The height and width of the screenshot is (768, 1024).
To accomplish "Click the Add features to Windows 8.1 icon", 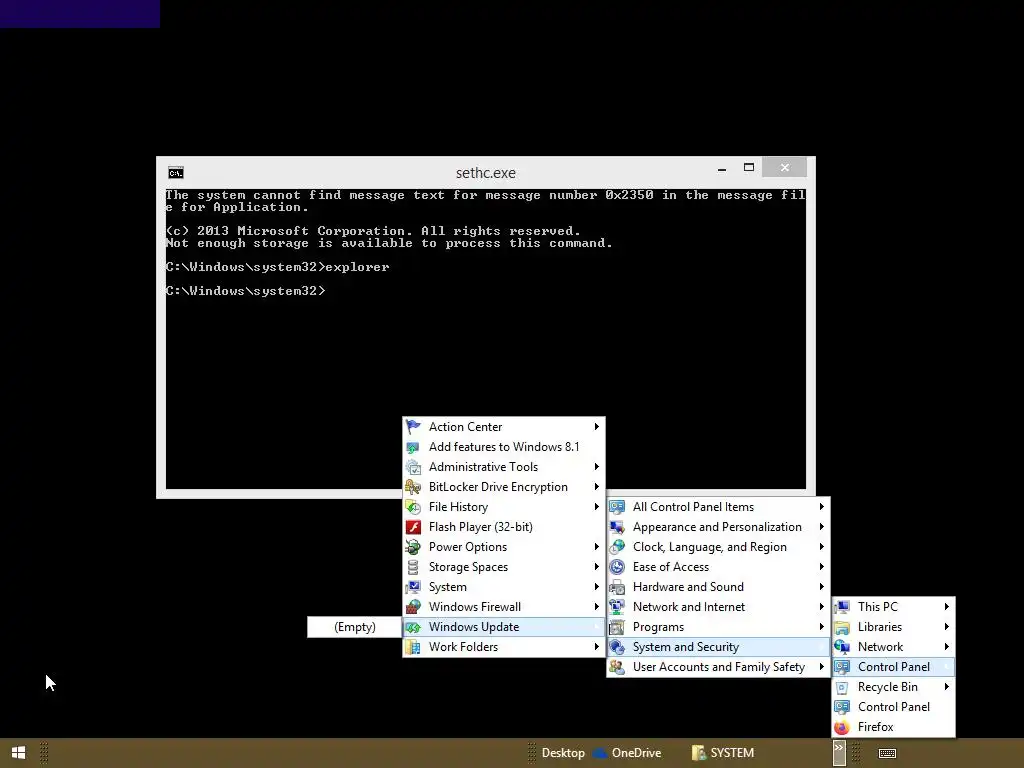I will tap(413, 447).
